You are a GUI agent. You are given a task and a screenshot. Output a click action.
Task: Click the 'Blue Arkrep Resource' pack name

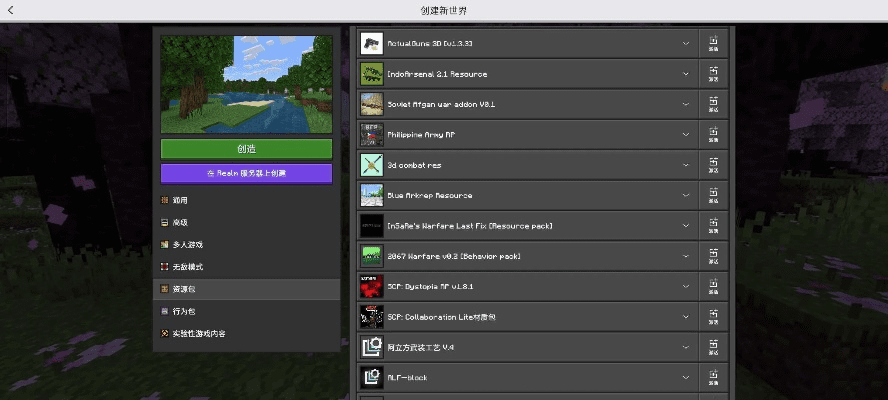430,195
